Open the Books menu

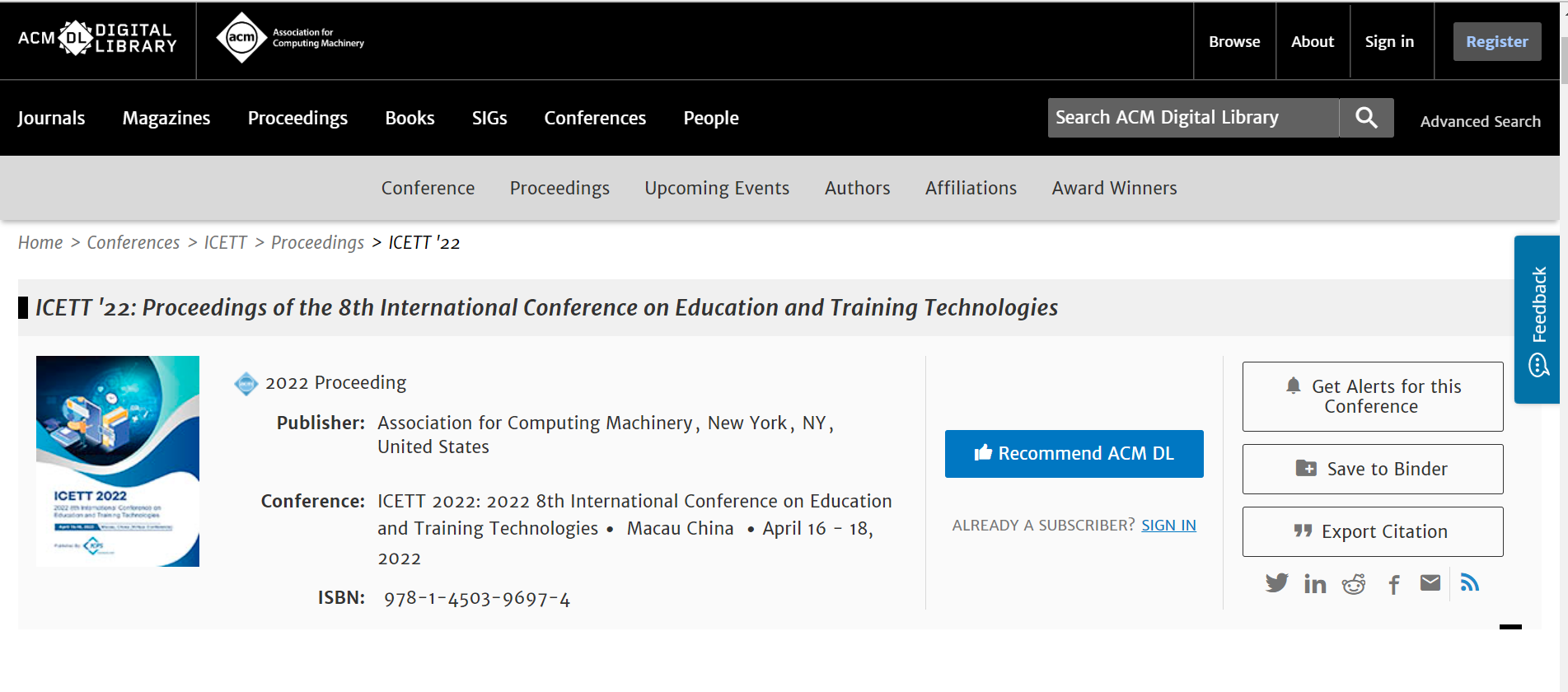410,118
